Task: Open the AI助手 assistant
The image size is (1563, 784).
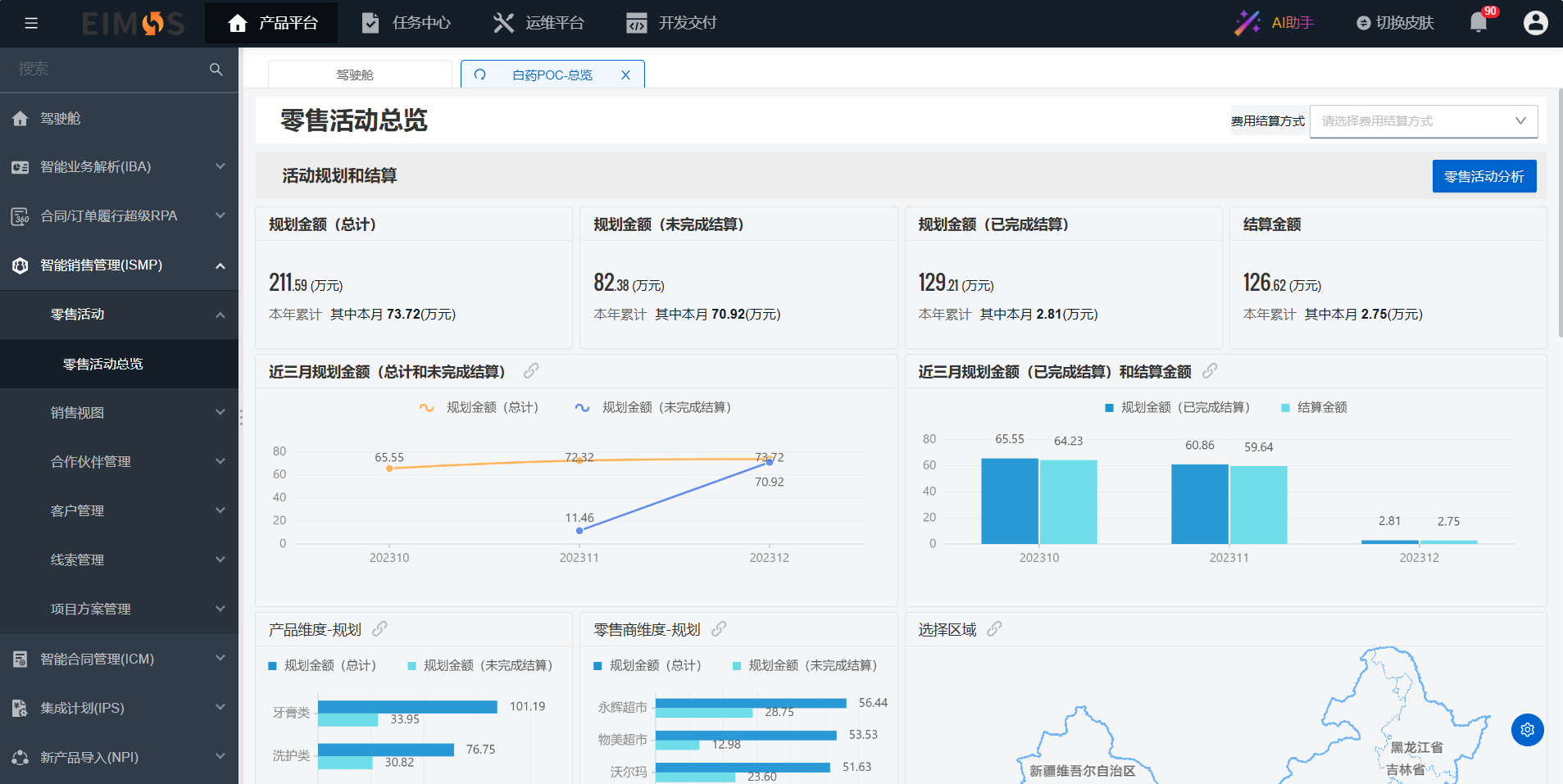Action: [1275, 23]
